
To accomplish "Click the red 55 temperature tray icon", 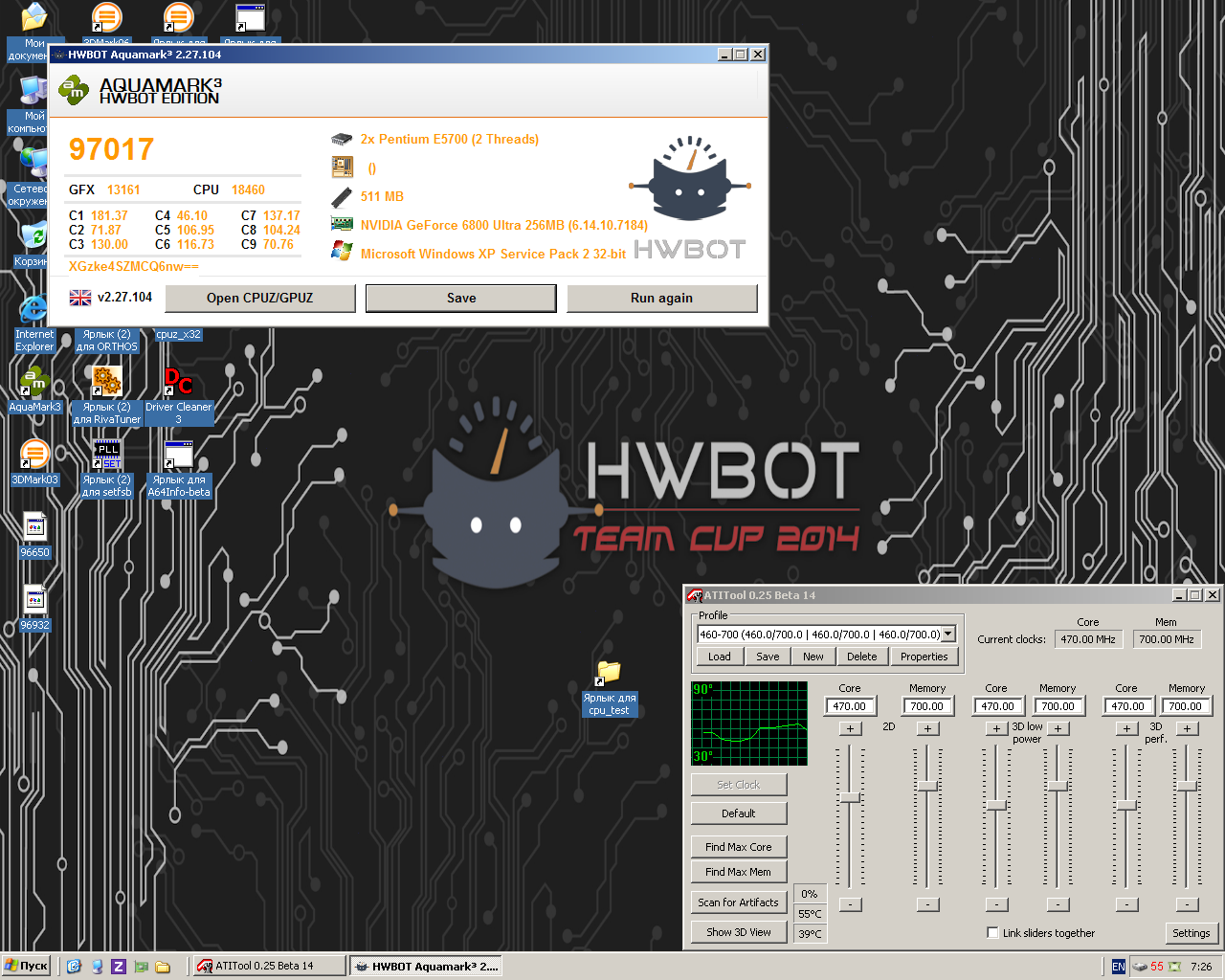I will tap(1157, 967).
